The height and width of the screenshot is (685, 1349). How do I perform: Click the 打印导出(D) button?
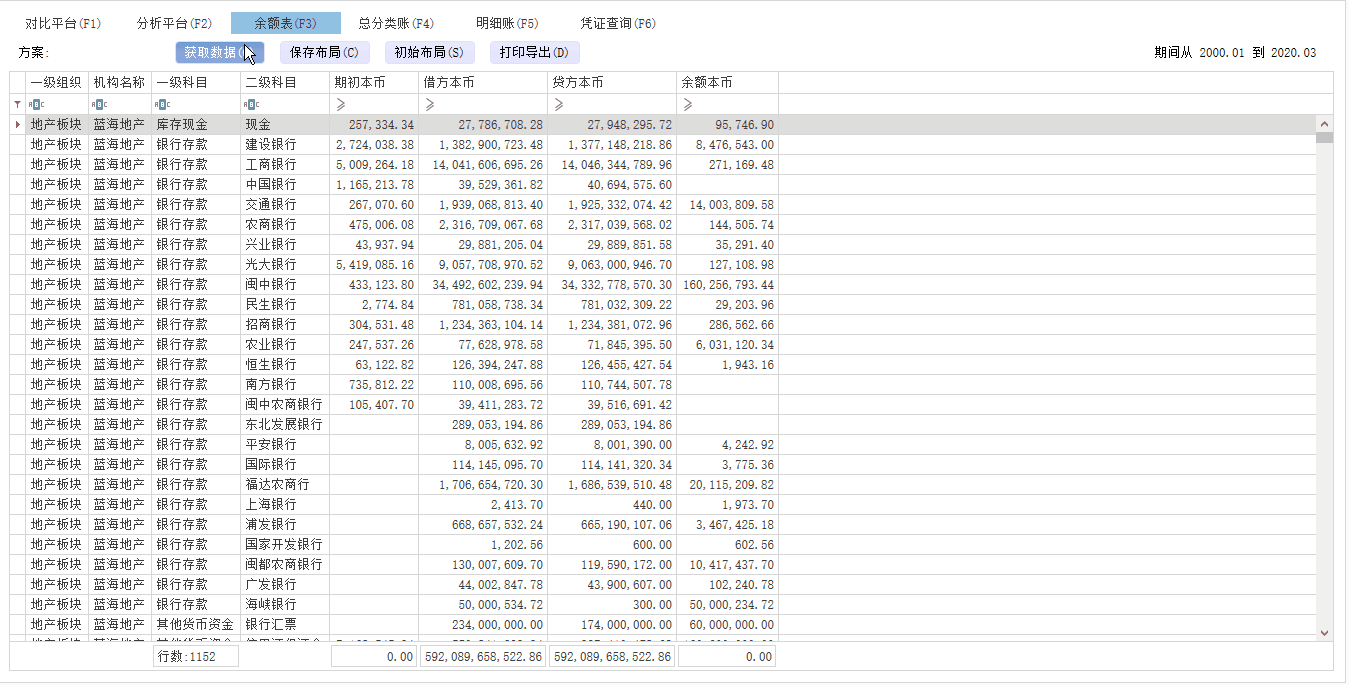(534, 53)
